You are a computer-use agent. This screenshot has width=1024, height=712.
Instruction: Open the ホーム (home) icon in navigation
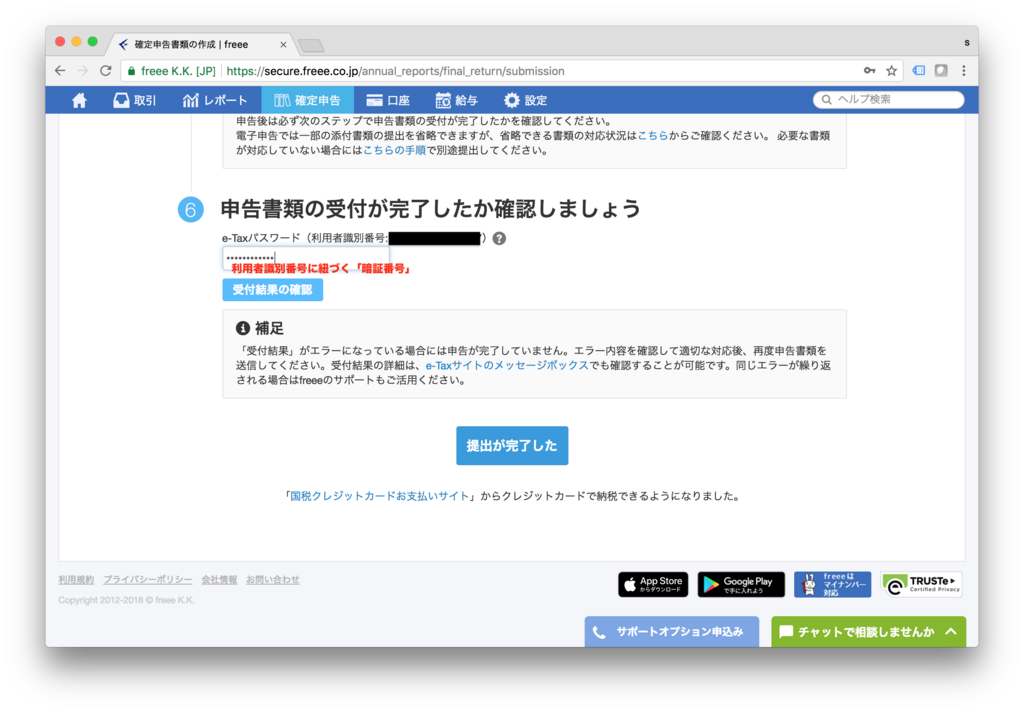79,100
